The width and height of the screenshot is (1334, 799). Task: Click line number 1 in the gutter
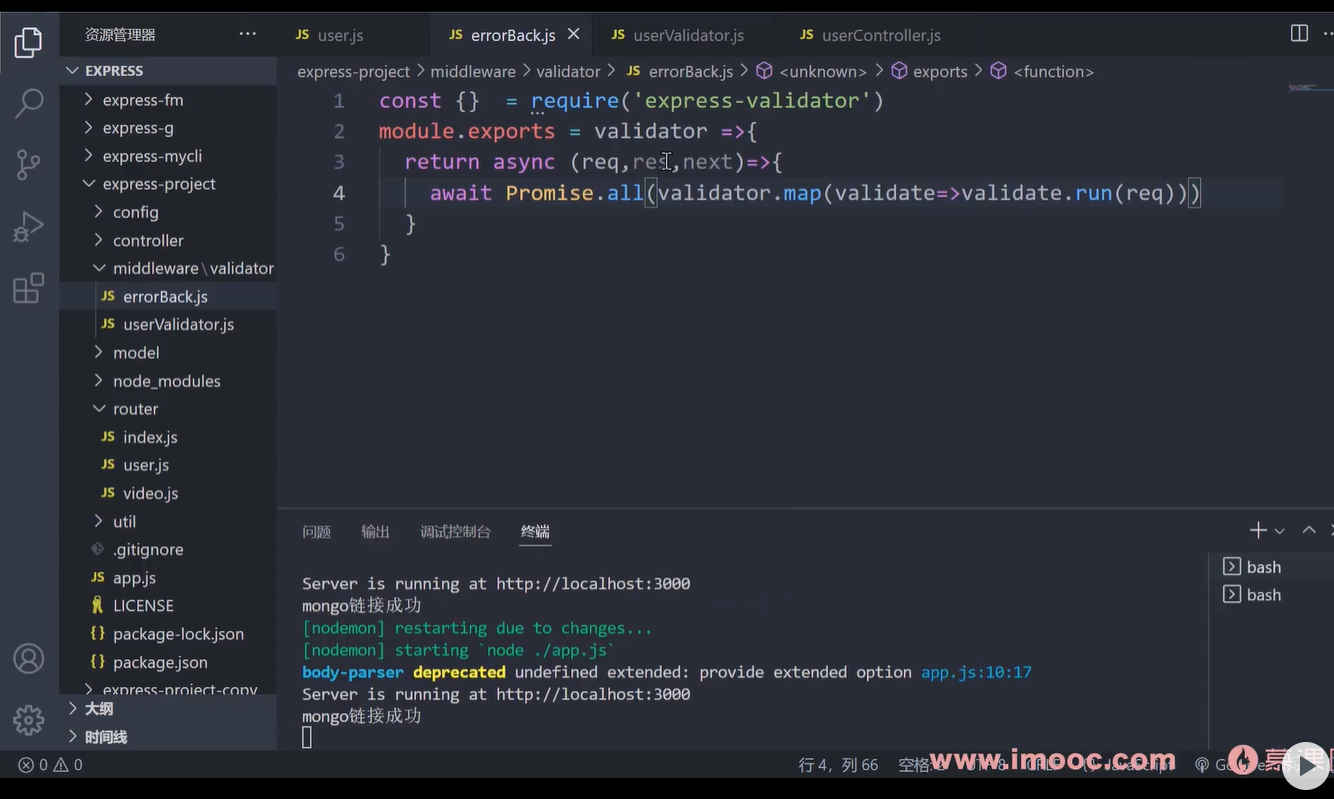[339, 101]
